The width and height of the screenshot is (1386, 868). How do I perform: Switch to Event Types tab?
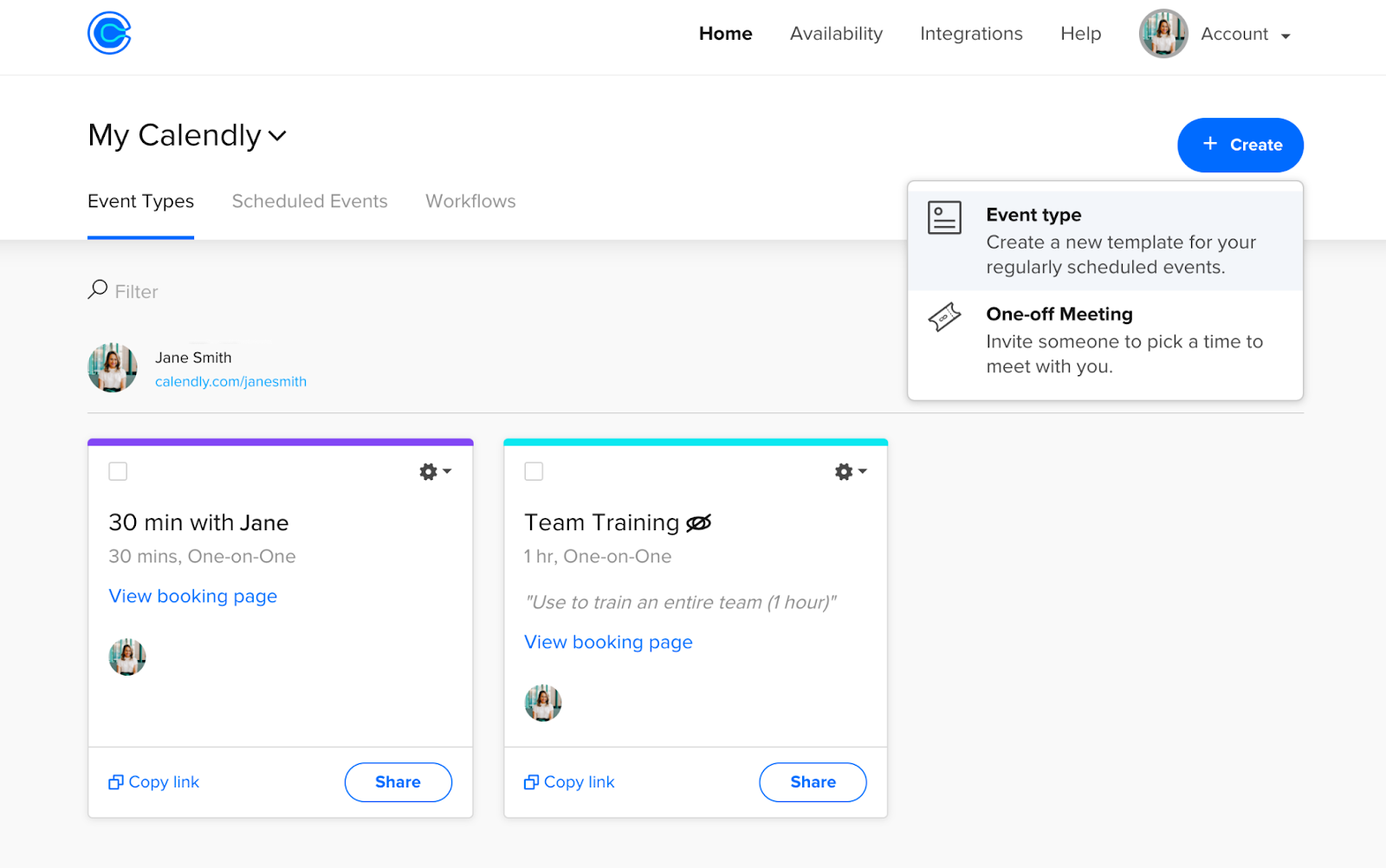coord(140,202)
